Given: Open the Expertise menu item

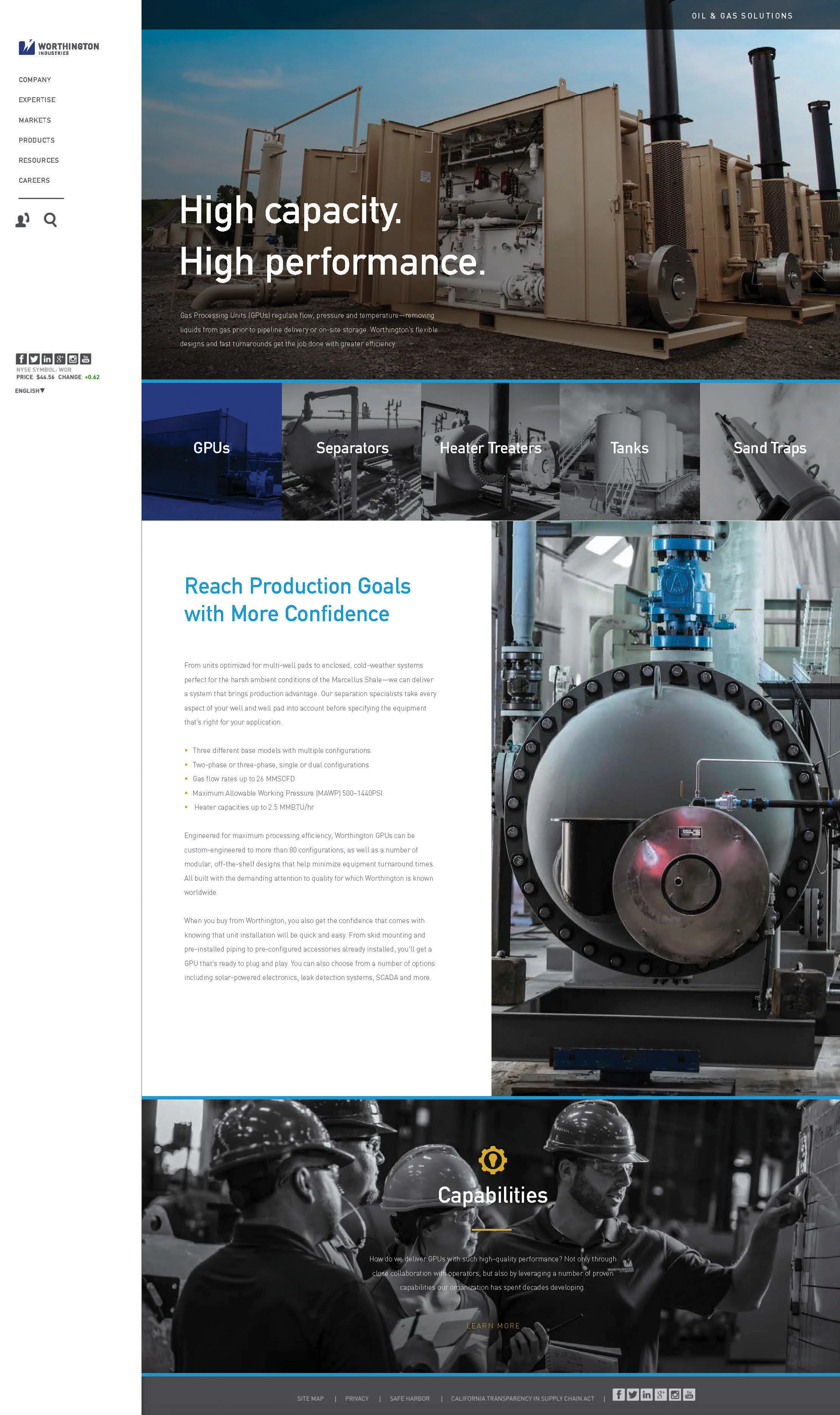Looking at the screenshot, I should (37, 100).
